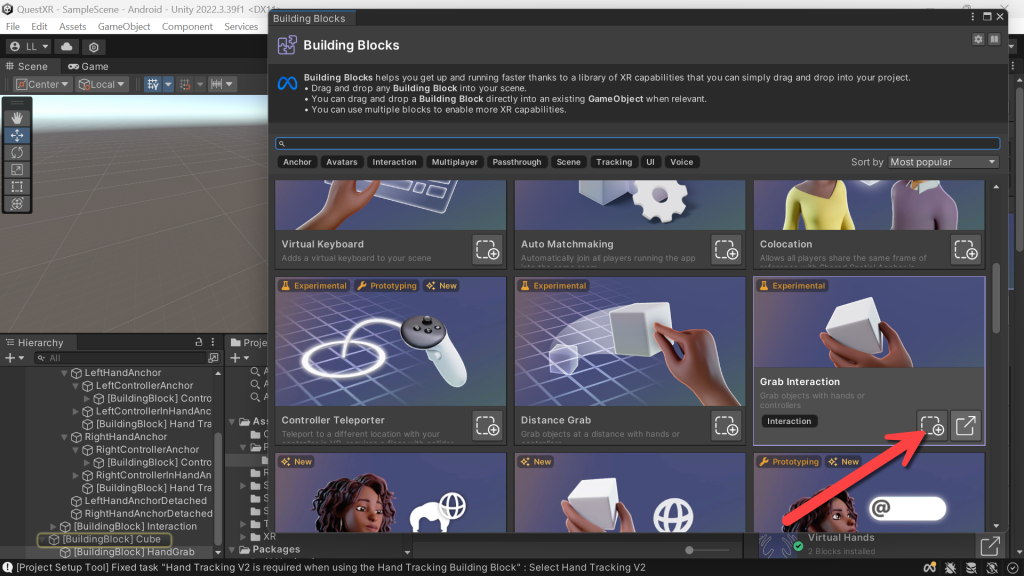
Task: Toggle grid visibility in Scene view
Action: pyautogui.click(x=153, y=84)
